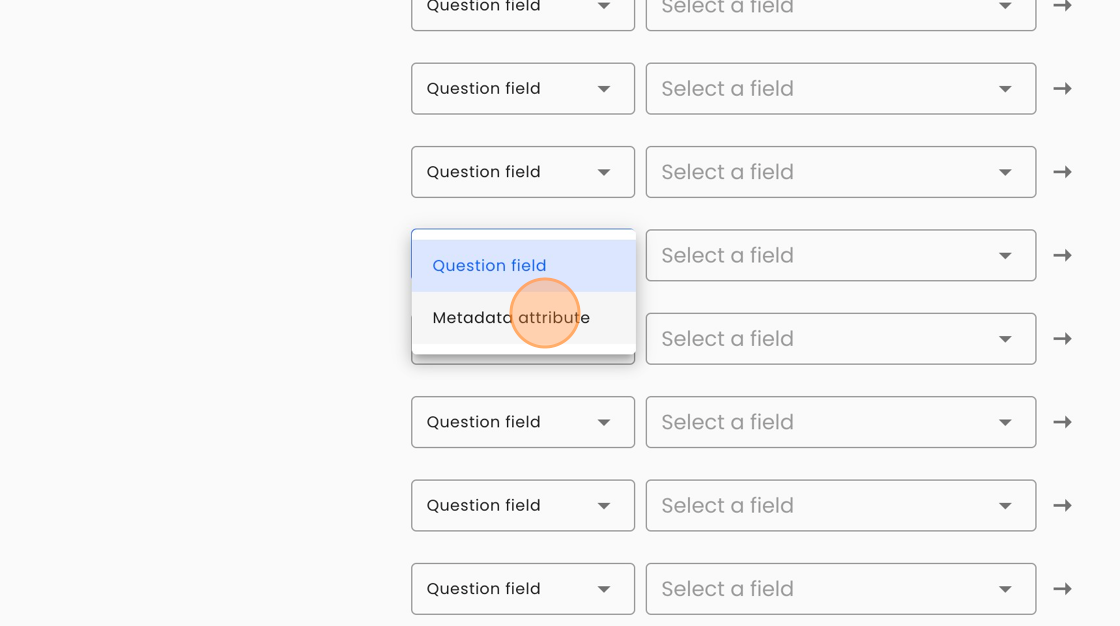This screenshot has width=1120, height=626.
Task: Choose highlighted "Question field" option in open list
Action: [489, 266]
